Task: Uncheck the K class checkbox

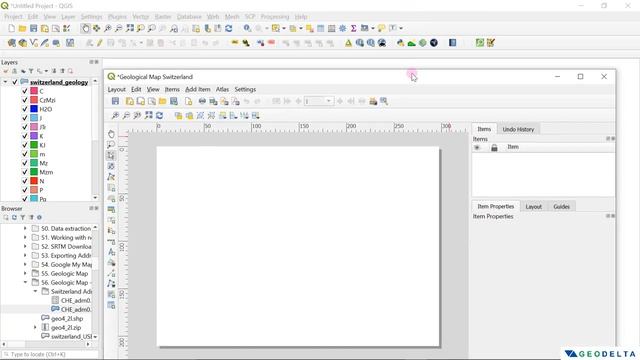Action: (x=24, y=136)
